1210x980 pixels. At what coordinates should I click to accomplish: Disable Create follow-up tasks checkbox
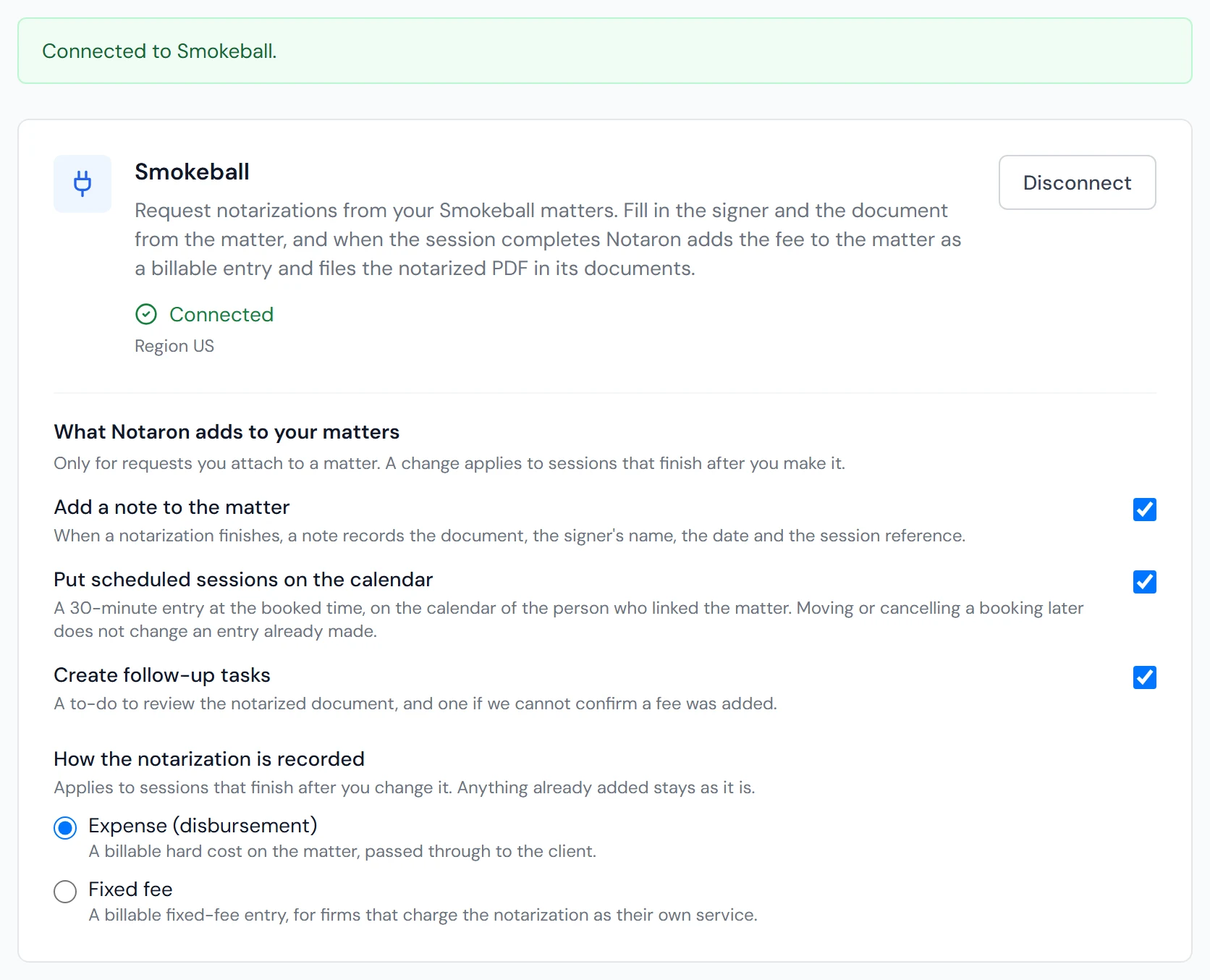click(1144, 677)
